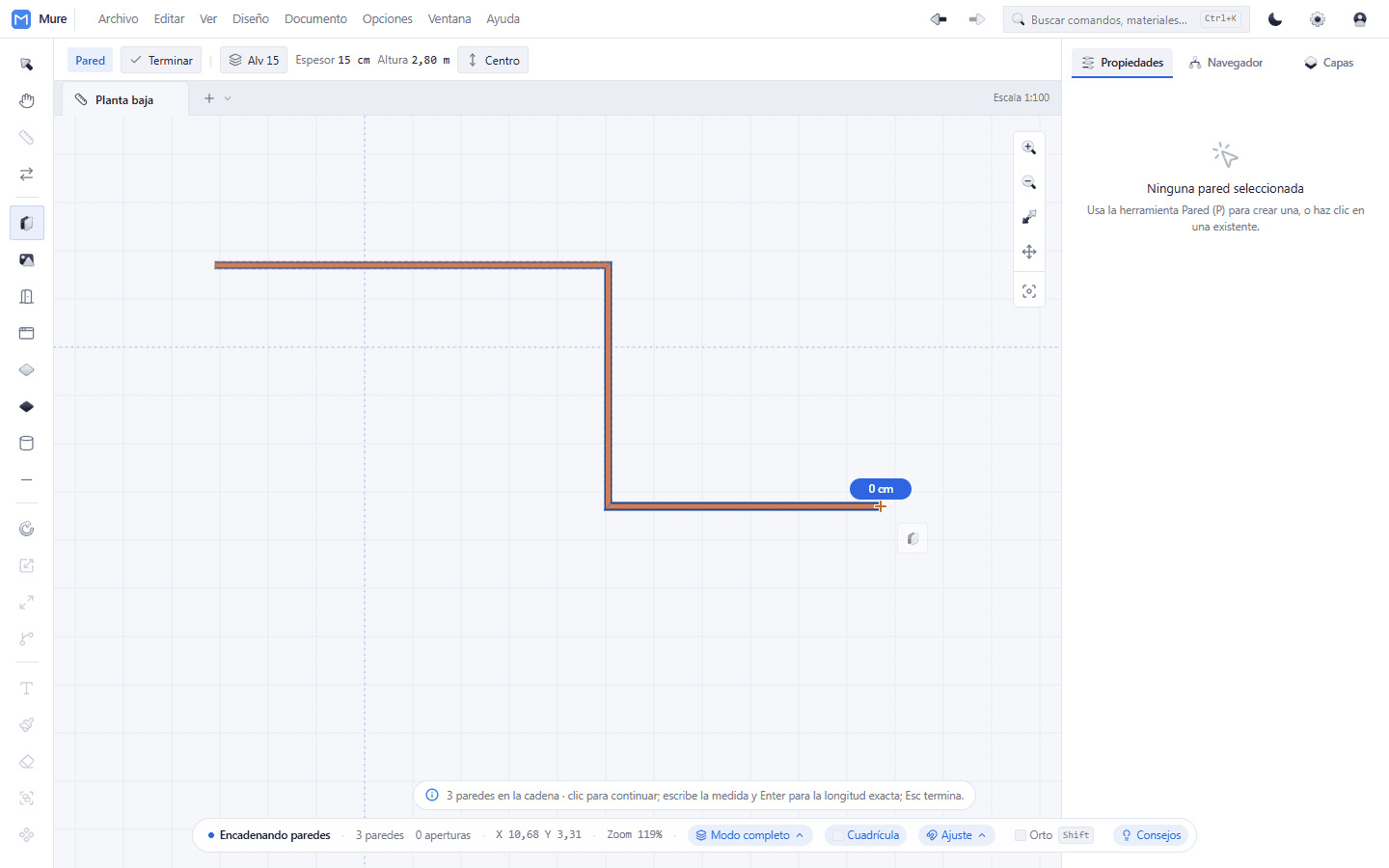Viewport: 1389px width, 868px height.
Task: Click the diagonal arrows canvas control
Action: [1029, 217]
